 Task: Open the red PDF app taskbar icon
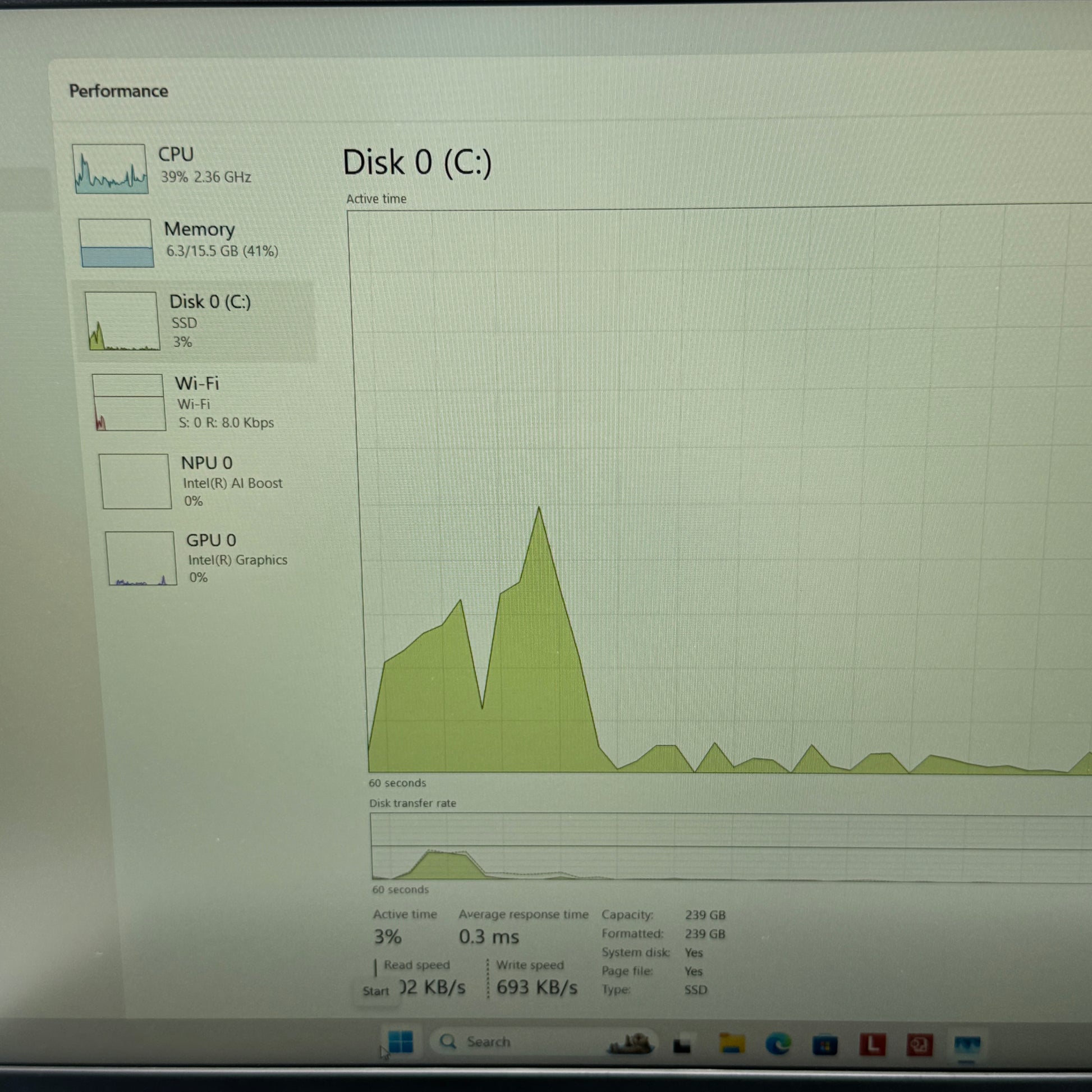tap(920, 1045)
